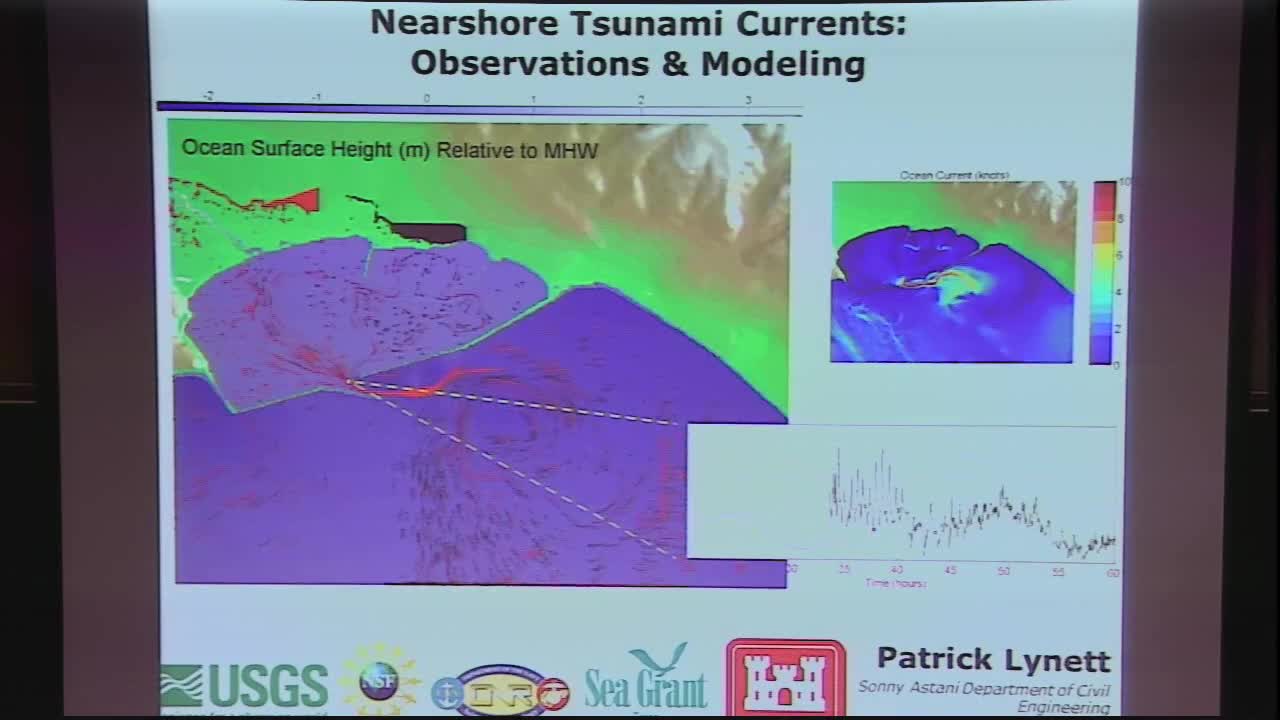Click the Army Corps castle emblem

point(784,674)
